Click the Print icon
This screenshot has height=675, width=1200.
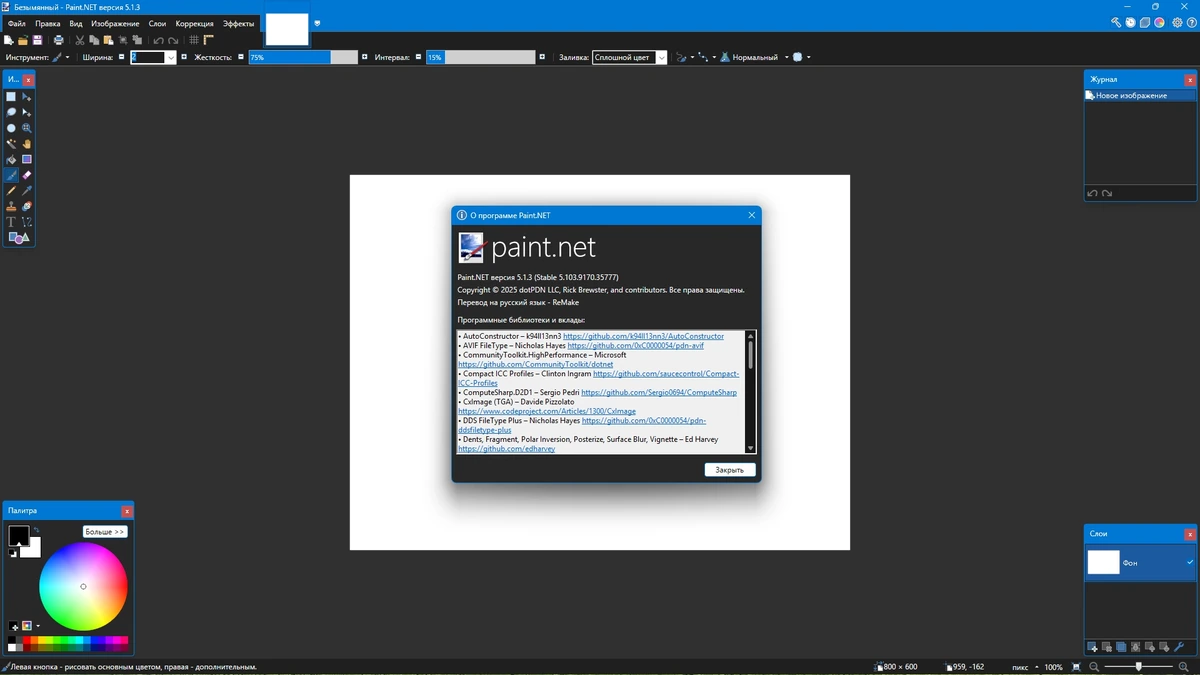click(59, 40)
